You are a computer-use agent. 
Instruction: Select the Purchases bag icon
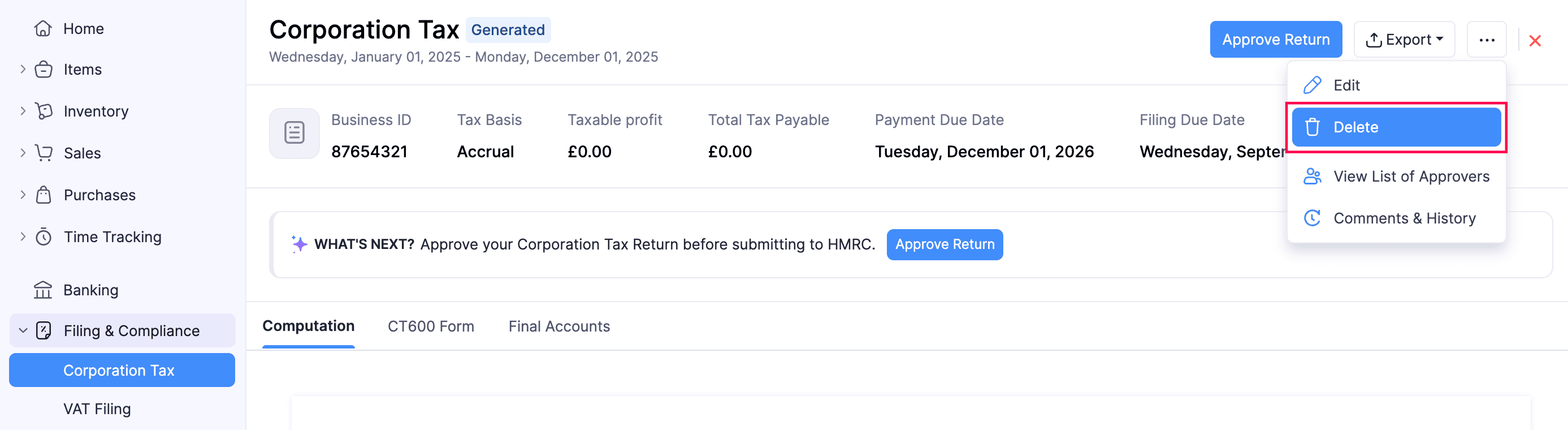point(42,195)
